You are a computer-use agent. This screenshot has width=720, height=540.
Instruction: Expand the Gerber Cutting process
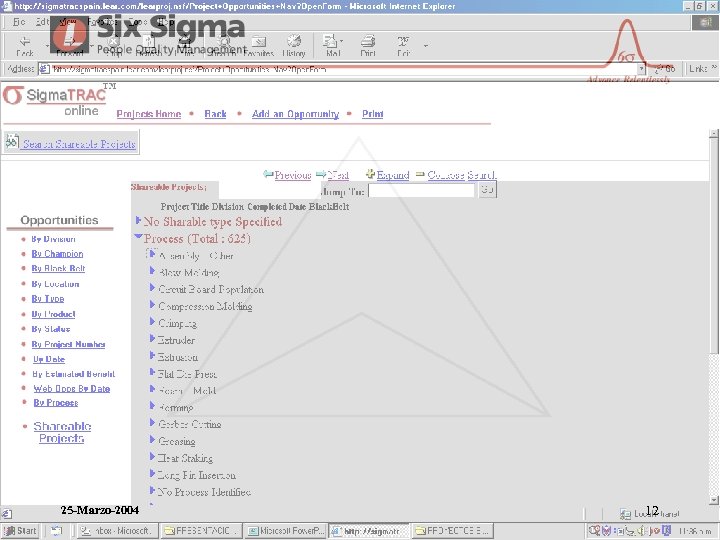click(152, 422)
